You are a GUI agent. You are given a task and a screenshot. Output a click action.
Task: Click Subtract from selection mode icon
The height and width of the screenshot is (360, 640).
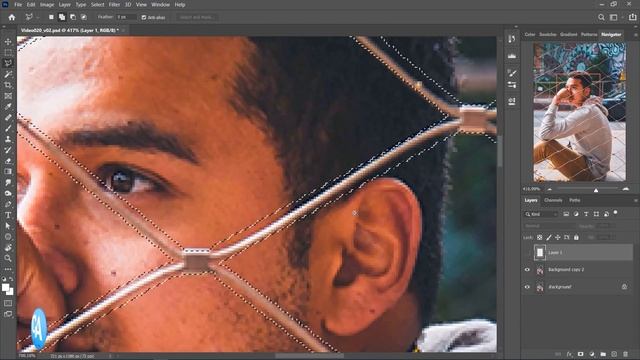pos(73,17)
